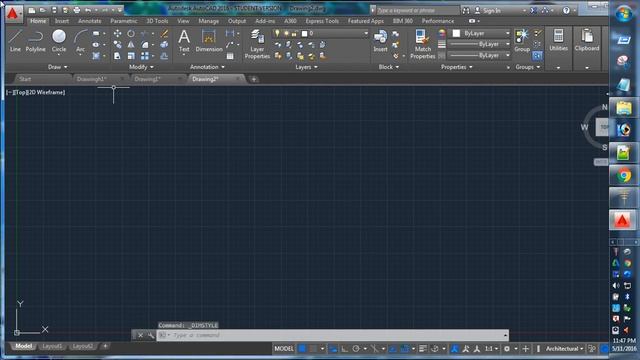The width and height of the screenshot is (640, 360).
Task: Switch to the Insert ribbon tab
Action: pyautogui.click(x=62, y=21)
